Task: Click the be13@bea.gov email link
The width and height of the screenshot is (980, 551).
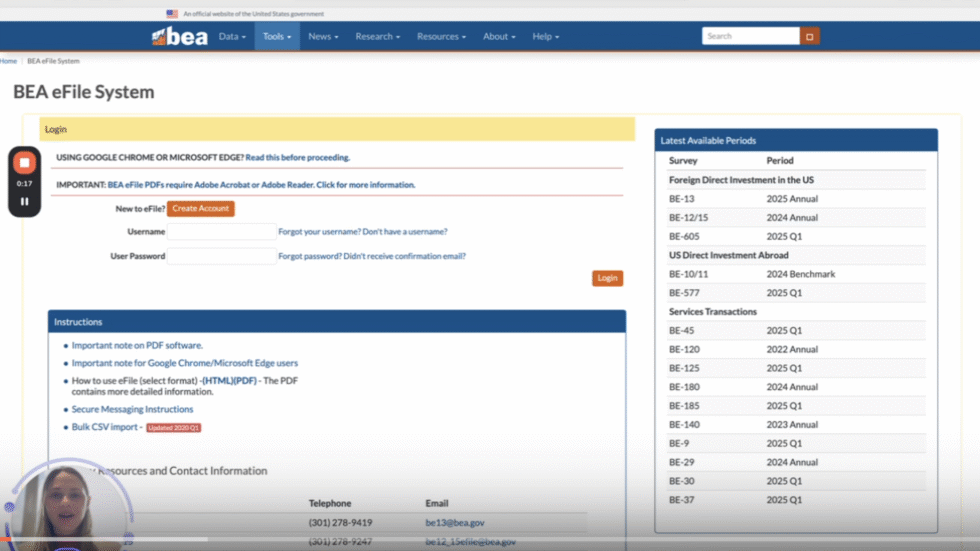Action: [x=454, y=523]
